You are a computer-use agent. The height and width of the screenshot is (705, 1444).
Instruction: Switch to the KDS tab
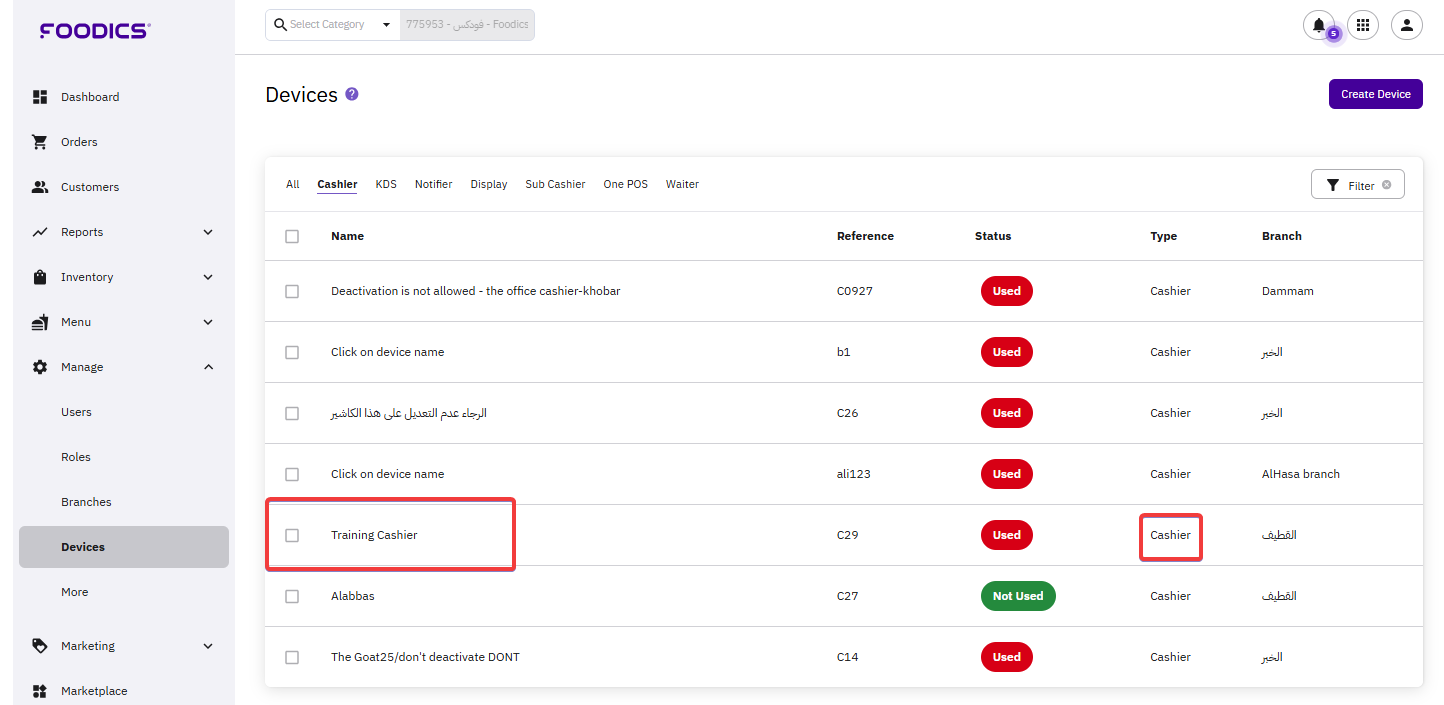[x=386, y=184]
